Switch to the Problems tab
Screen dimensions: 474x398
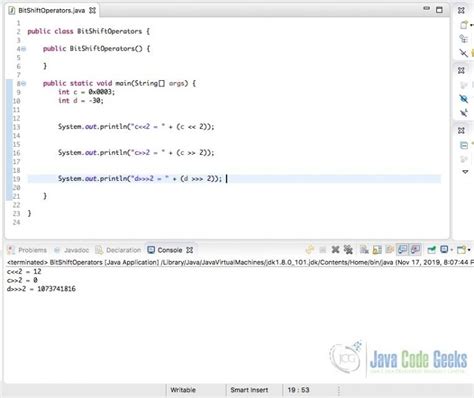click(x=32, y=250)
